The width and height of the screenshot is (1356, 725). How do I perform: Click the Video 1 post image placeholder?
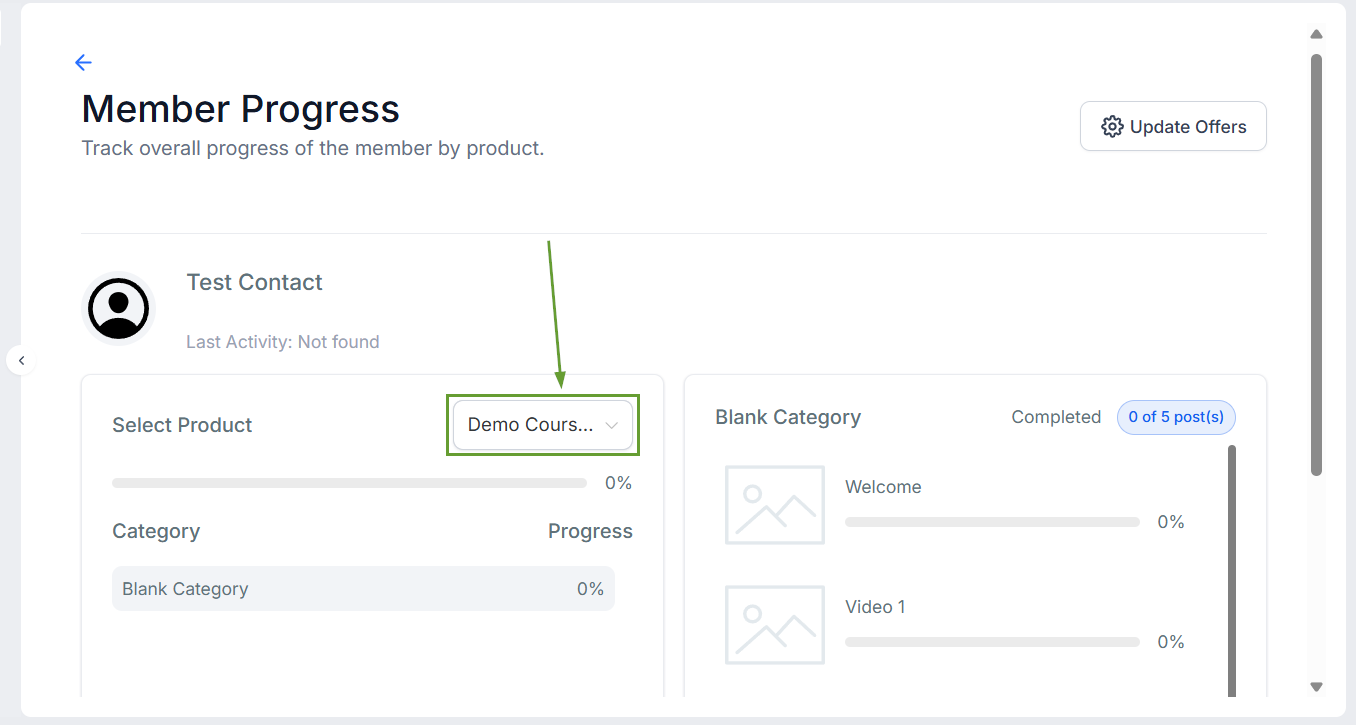coord(775,625)
